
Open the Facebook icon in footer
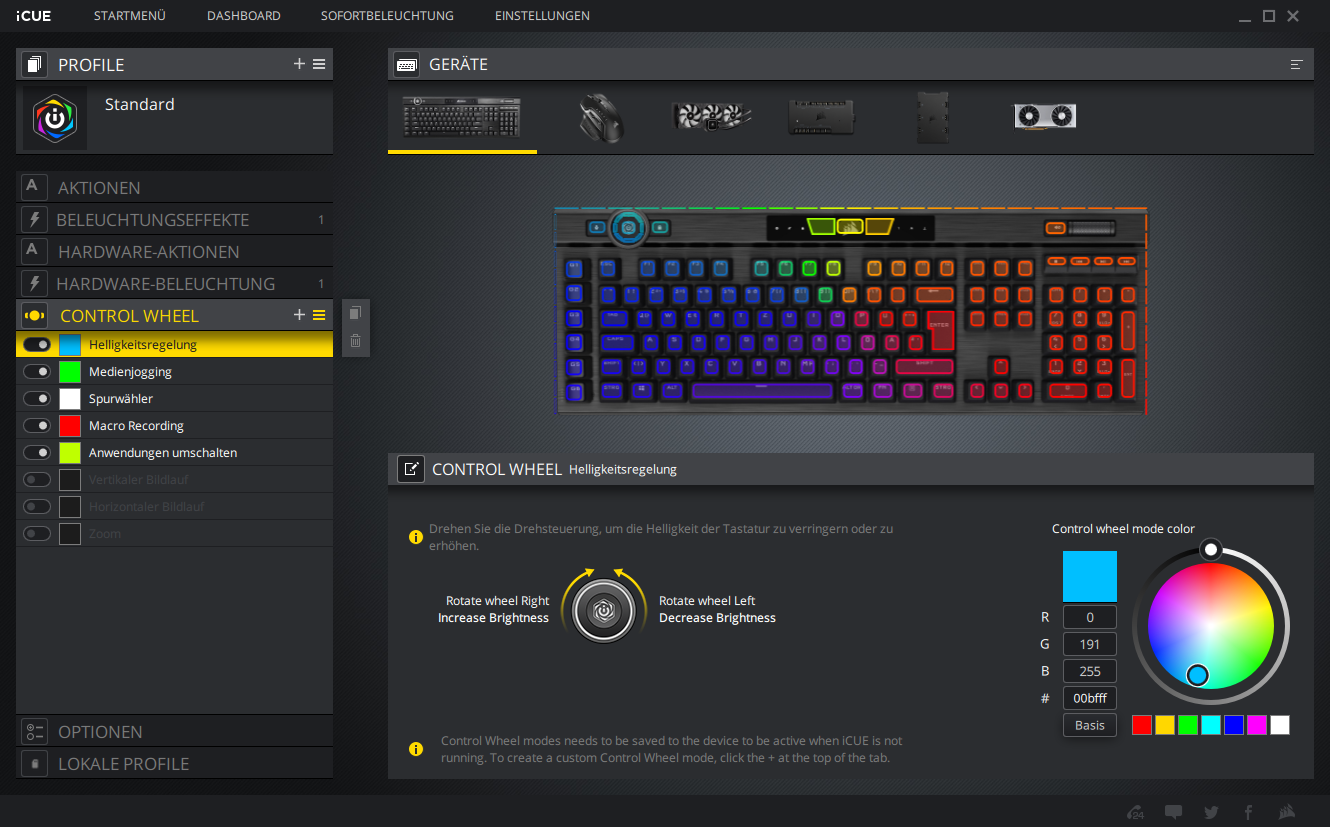[x=1248, y=812]
